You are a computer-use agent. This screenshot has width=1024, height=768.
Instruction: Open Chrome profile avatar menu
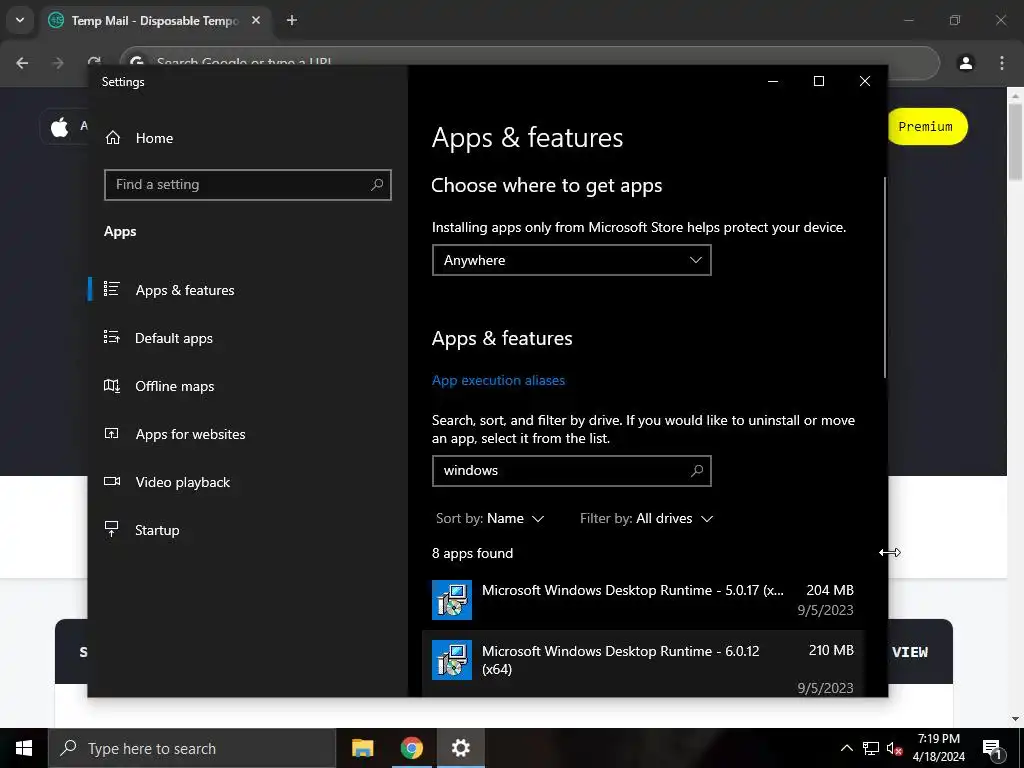[966, 63]
